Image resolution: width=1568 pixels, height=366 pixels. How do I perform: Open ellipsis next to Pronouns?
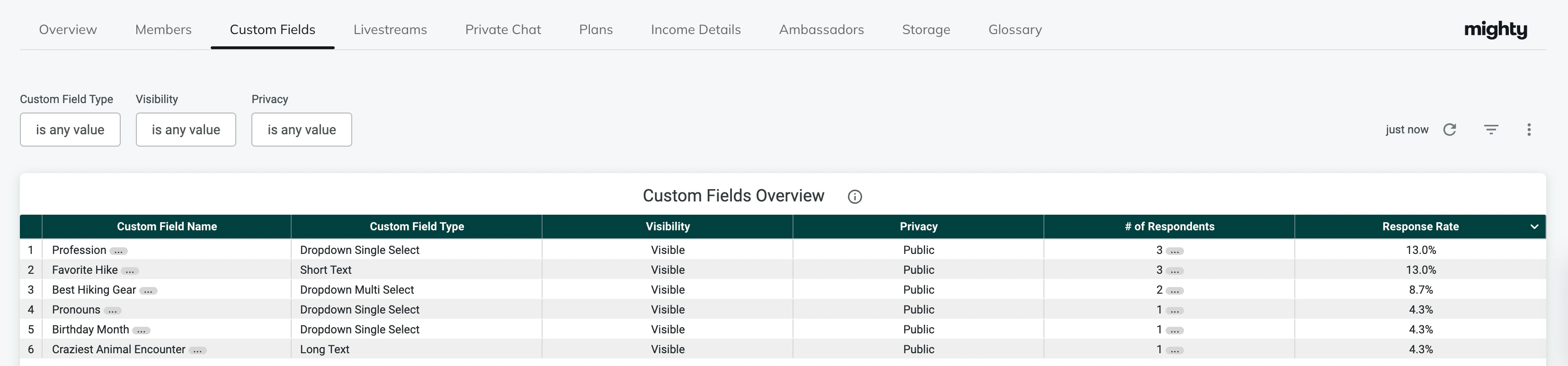(x=112, y=311)
